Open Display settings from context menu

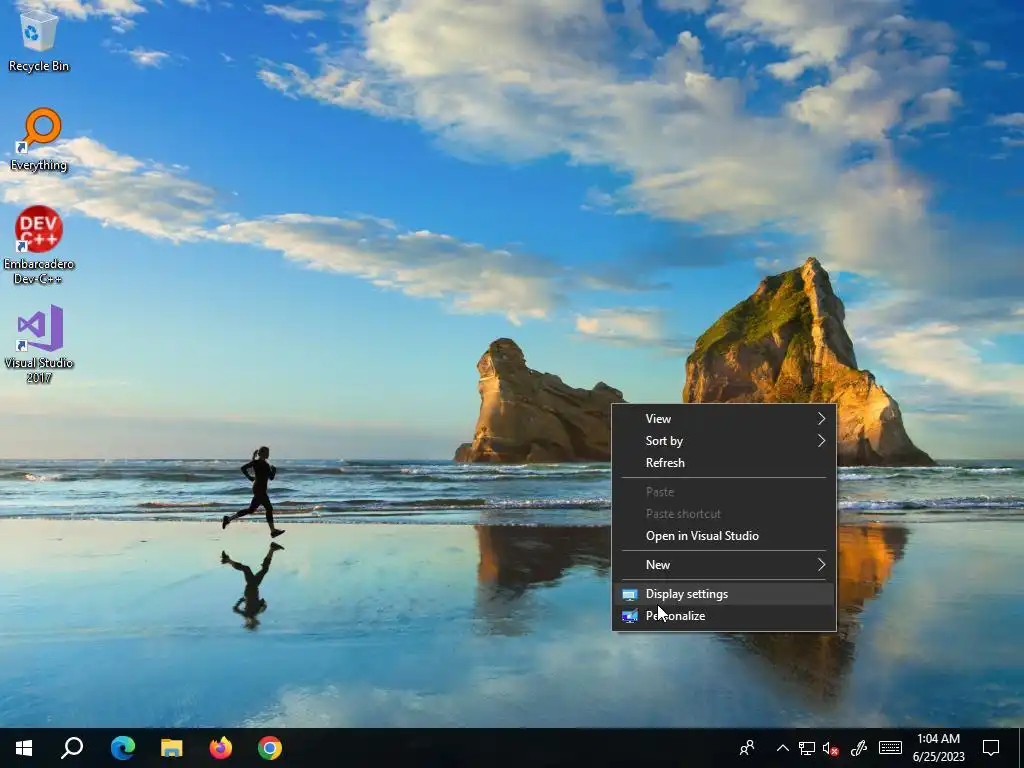[x=724, y=594]
